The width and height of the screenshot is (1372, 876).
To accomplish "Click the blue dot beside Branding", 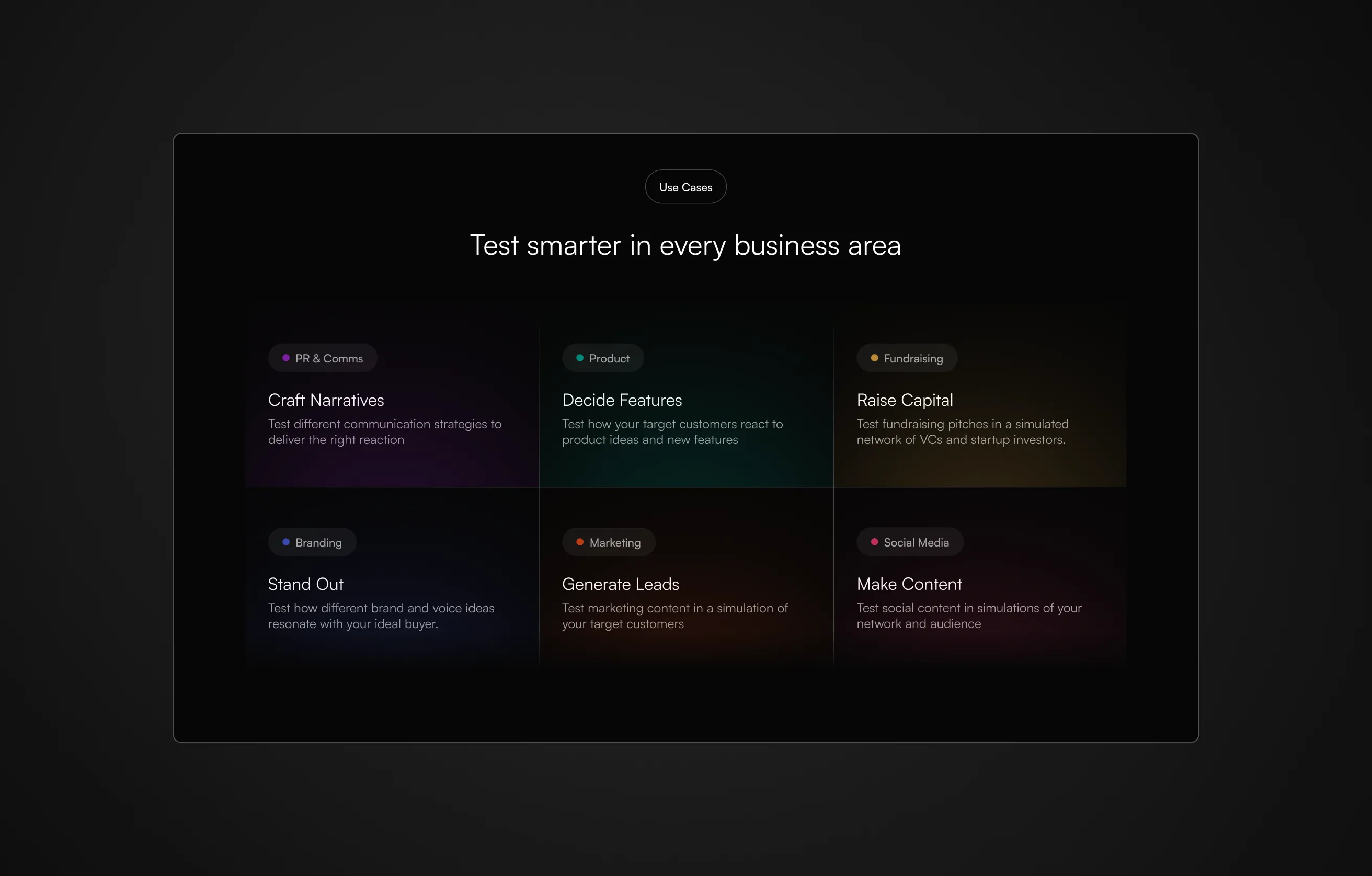I will click(286, 542).
